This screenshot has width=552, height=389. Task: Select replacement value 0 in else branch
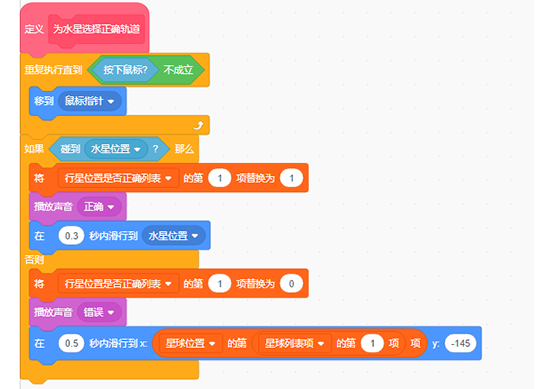291,284
